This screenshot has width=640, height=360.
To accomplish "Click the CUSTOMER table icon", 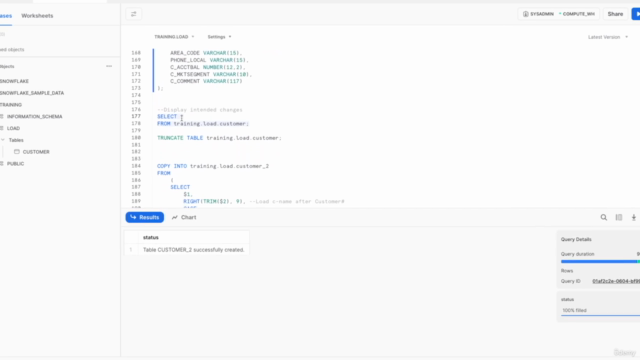I will point(17,152).
